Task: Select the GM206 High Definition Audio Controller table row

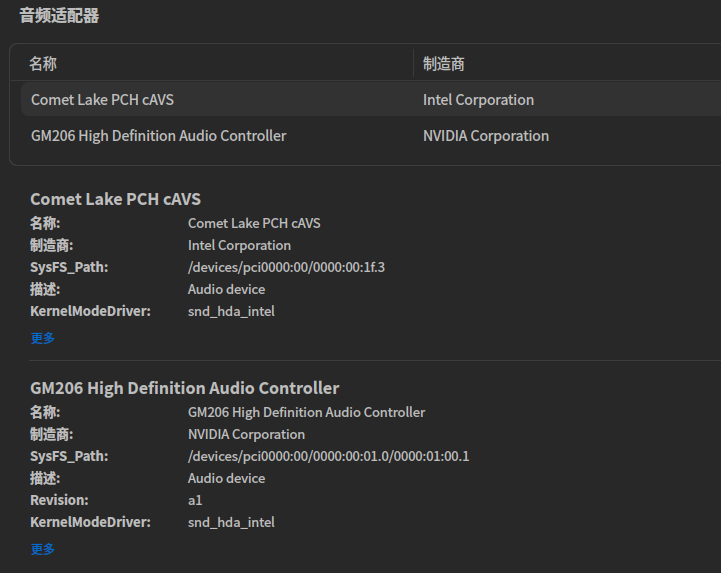Action: [371, 136]
